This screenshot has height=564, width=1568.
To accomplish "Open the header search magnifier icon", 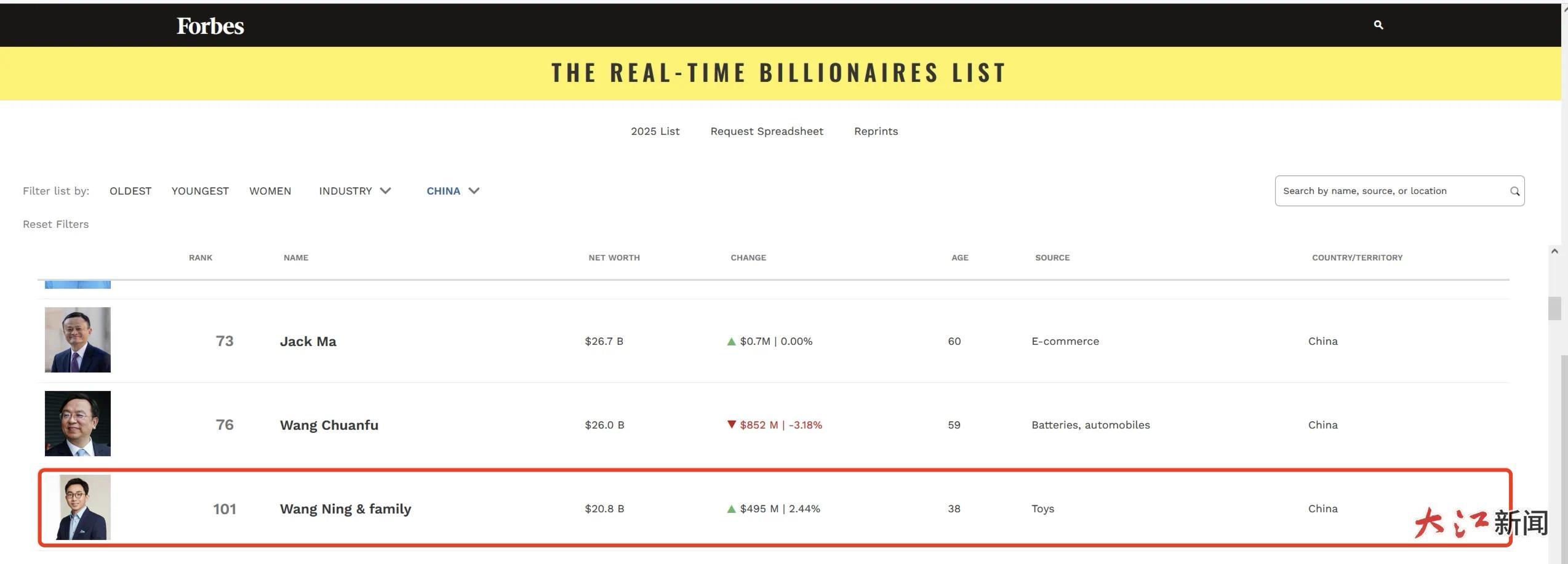I will click(1378, 25).
